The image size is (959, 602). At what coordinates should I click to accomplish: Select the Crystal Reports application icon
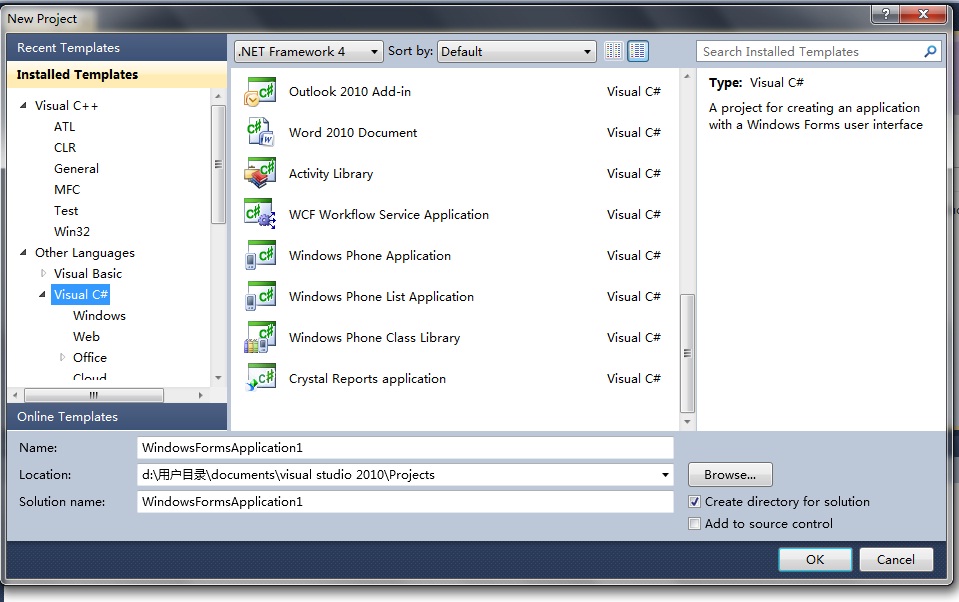[x=260, y=379]
